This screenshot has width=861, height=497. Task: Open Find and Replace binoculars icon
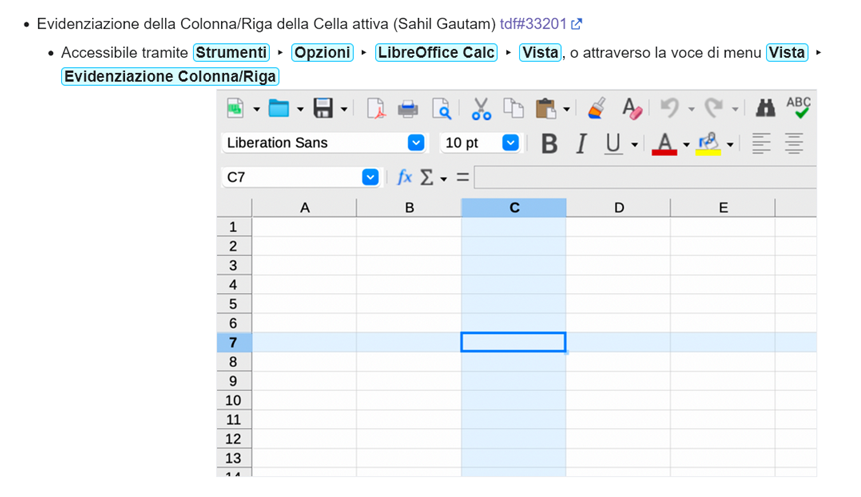(x=765, y=108)
